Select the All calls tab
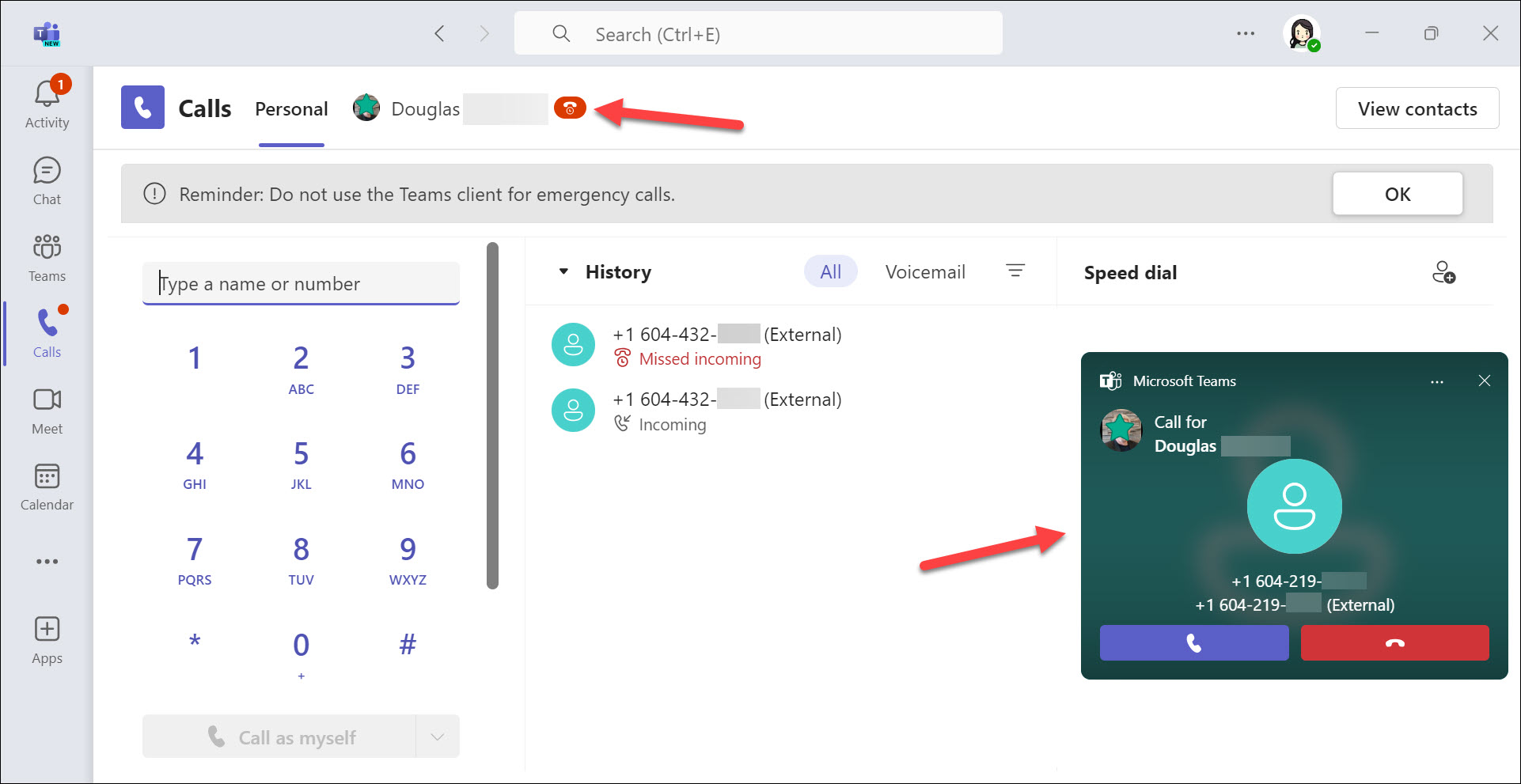Screen dimensions: 1521x784 (830, 271)
